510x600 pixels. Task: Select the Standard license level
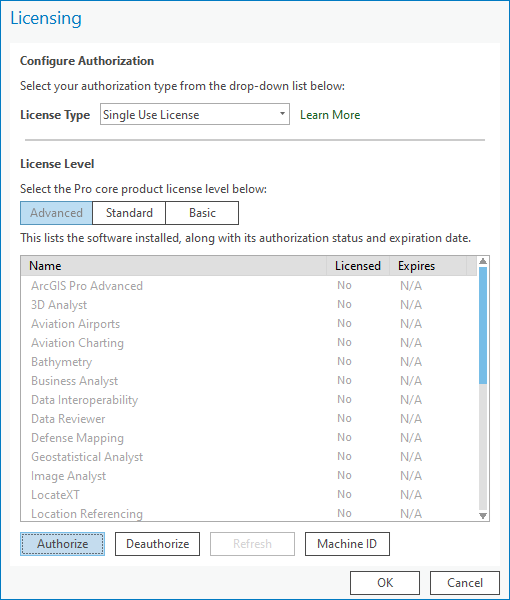(129, 213)
